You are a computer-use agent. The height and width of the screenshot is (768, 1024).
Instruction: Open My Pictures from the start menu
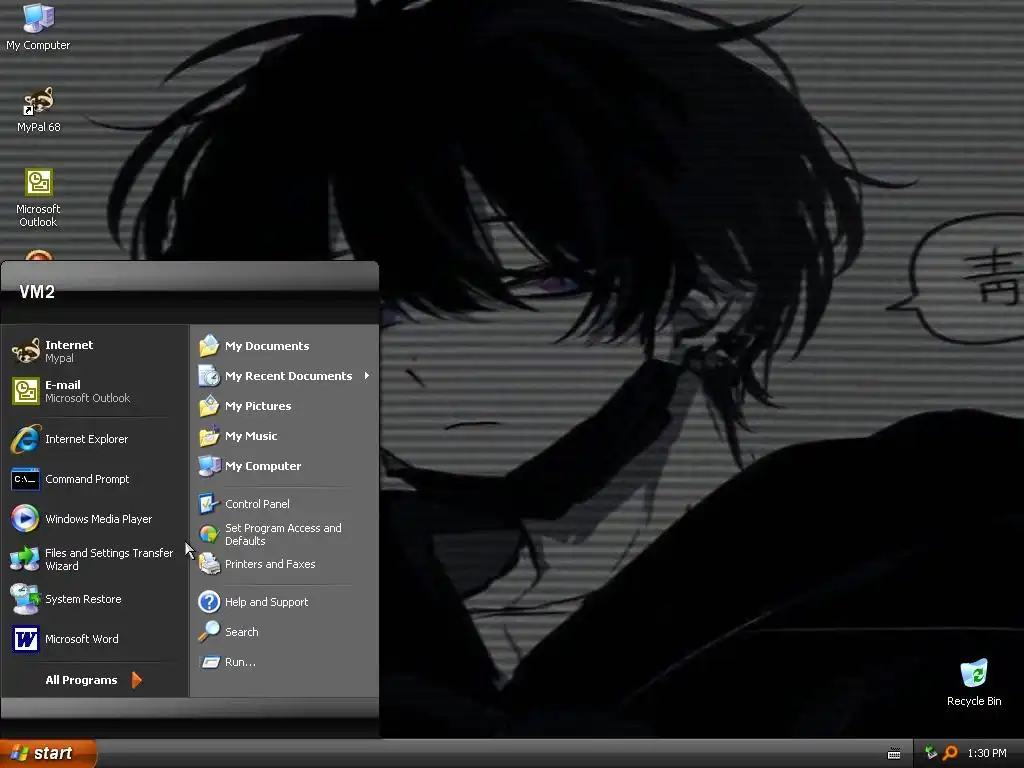click(x=285, y=406)
